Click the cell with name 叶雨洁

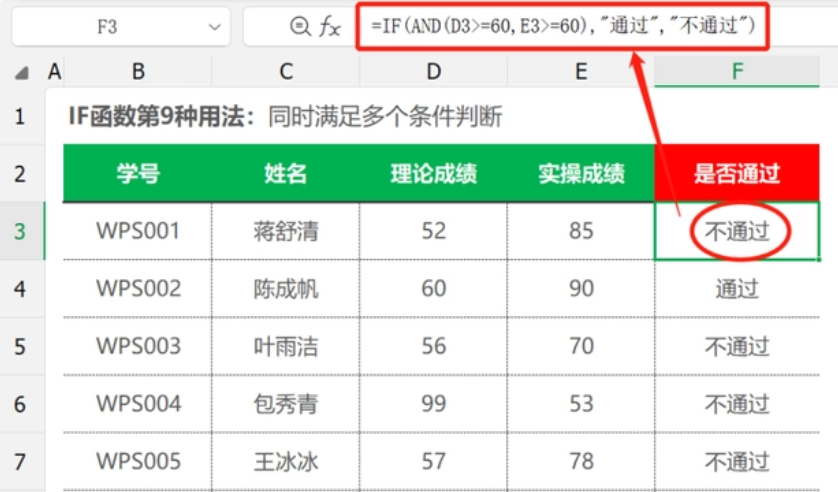(x=286, y=347)
